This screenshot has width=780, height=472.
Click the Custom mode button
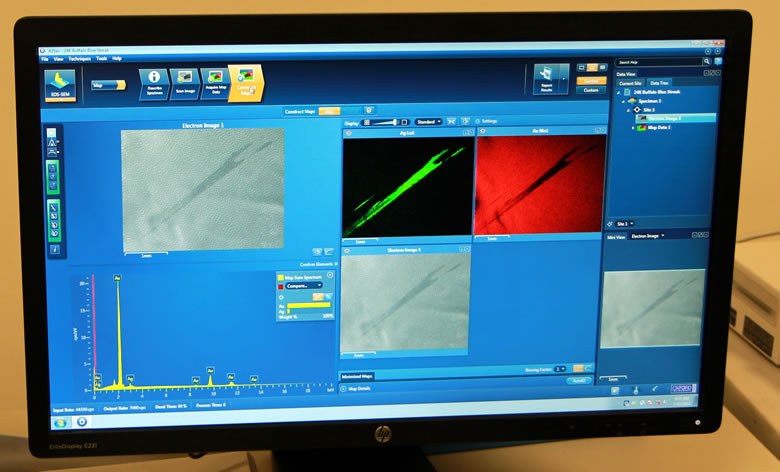[592, 90]
